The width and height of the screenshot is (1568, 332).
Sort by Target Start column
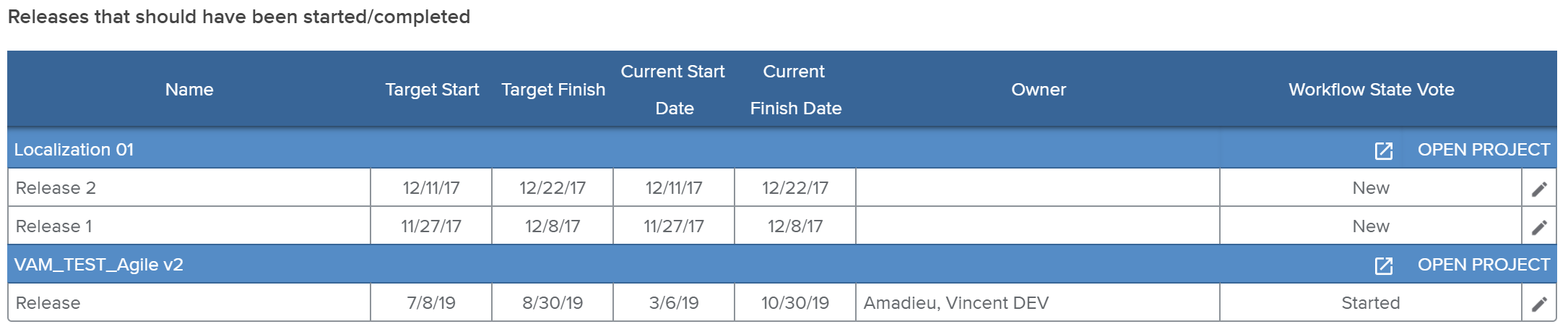[x=432, y=90]
